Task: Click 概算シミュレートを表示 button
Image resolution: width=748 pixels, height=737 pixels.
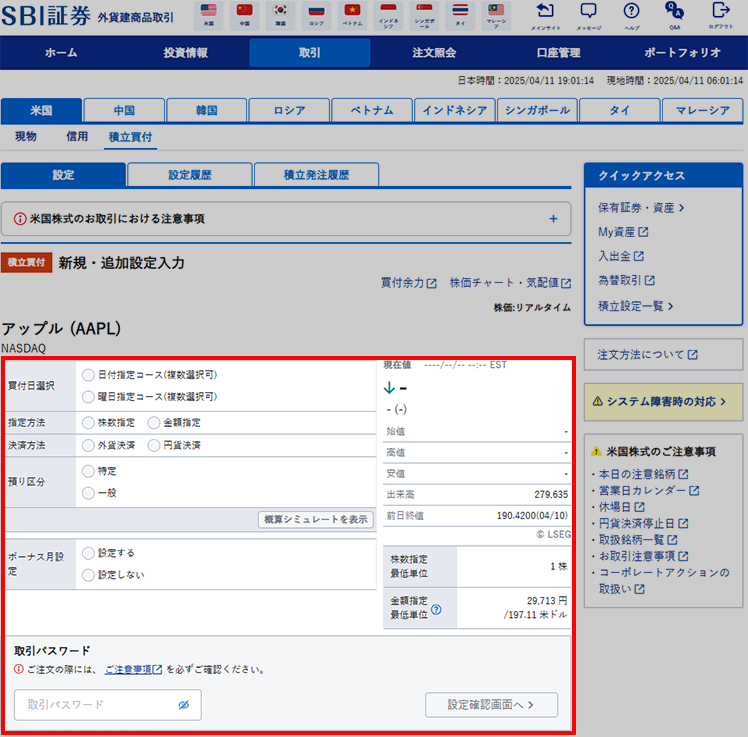Action: point(316,519)
